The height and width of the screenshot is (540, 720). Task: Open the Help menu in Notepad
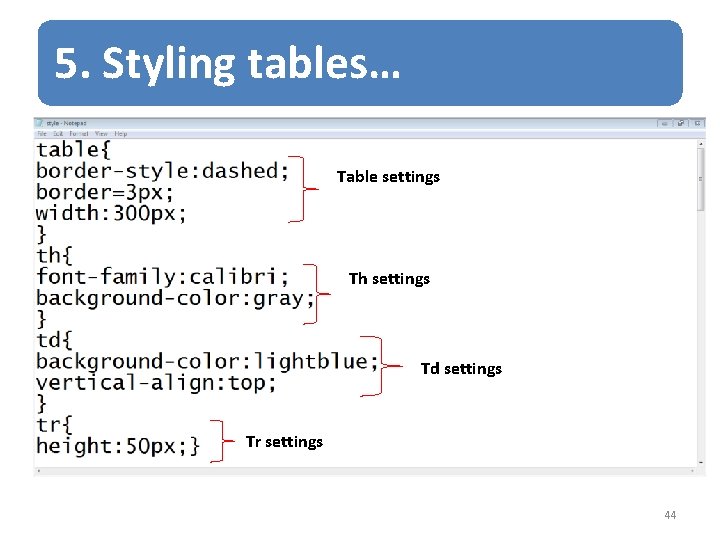[121, 134]
